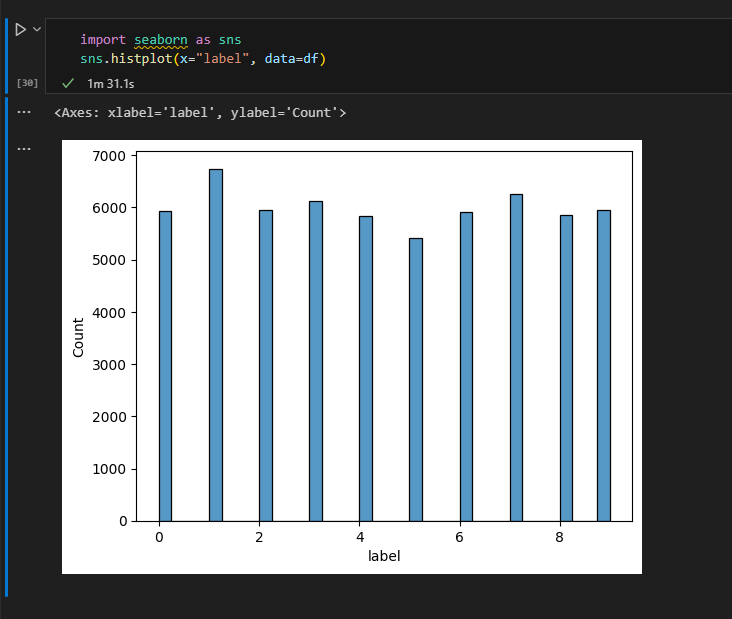732x619 pixels.
Task: Click the execution count [30] label
Action: tap(27, 83)
